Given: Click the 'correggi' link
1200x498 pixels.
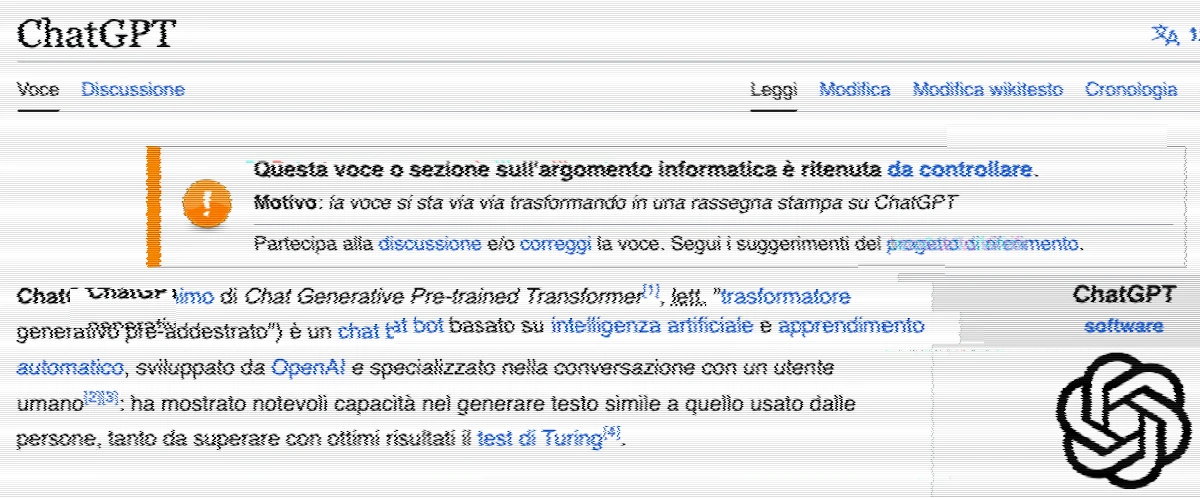Looking at the screenshot, I should 555,243.
